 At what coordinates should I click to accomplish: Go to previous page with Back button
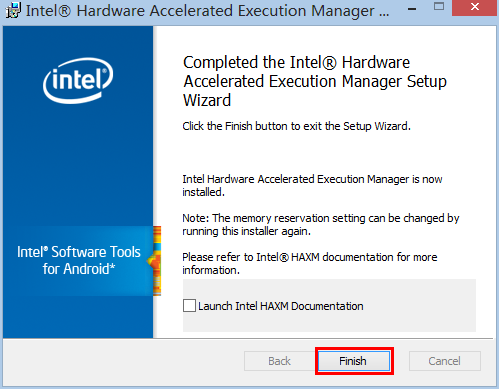279,361
